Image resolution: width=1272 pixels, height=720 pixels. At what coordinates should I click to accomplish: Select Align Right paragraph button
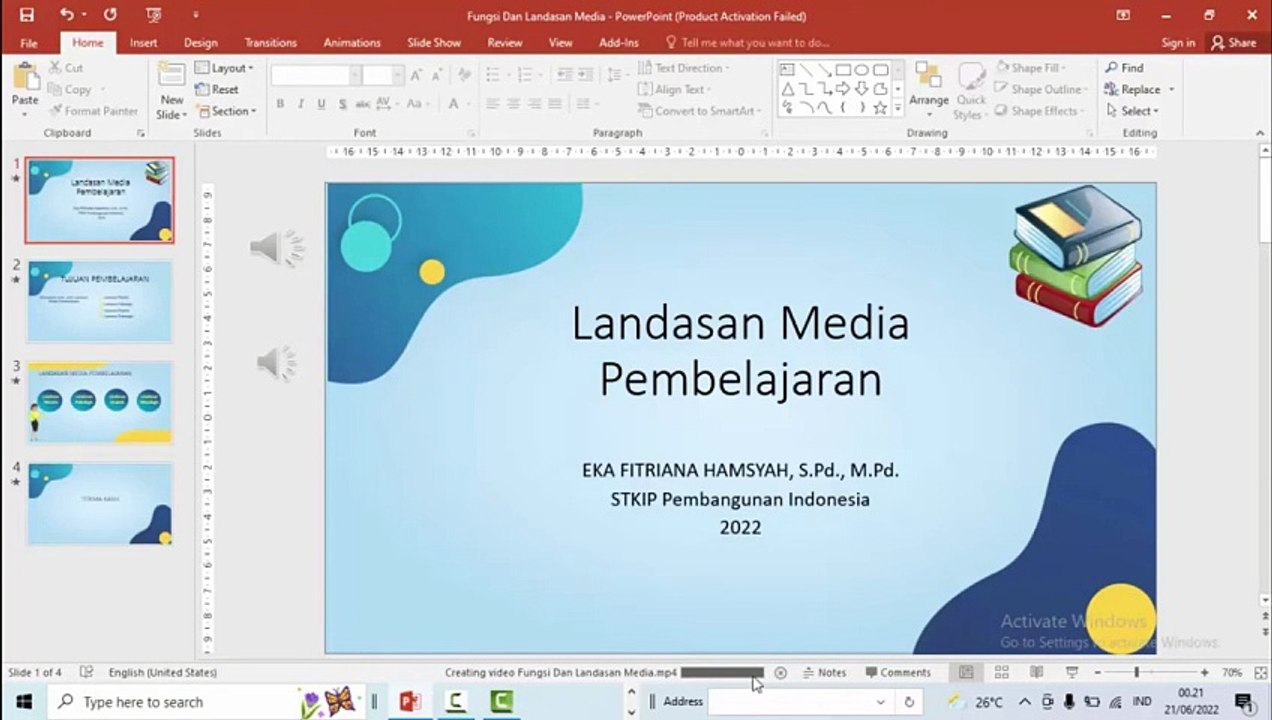point(534,104)
